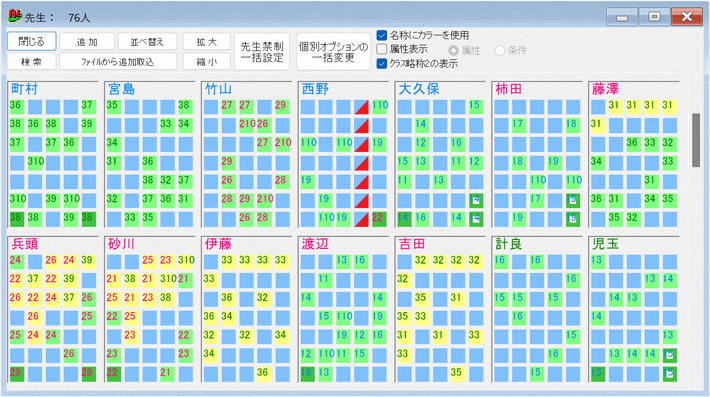This screenshot has height=397, width=710.
Task: Select the teacher name 藤澤
Action: (x=606, y=89)
